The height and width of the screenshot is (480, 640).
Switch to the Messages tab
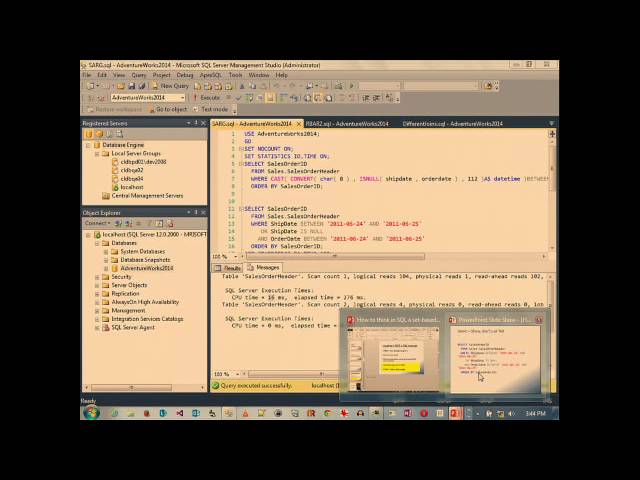263,268
